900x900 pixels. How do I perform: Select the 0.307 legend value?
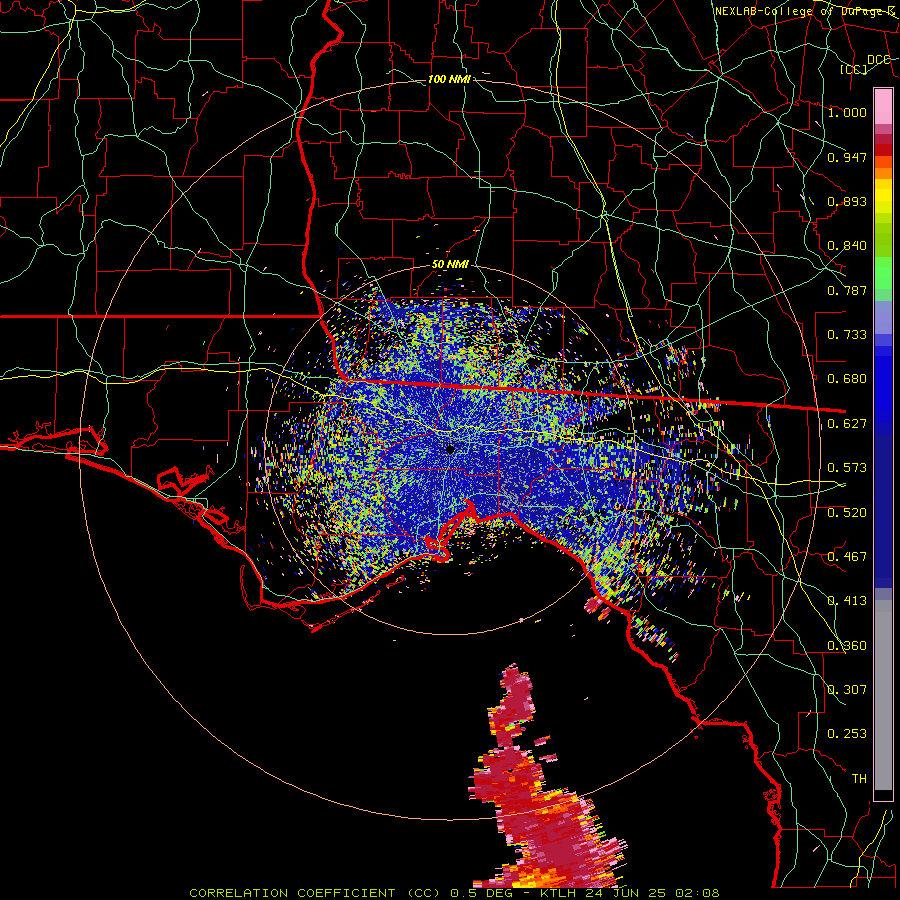[847, 690]
